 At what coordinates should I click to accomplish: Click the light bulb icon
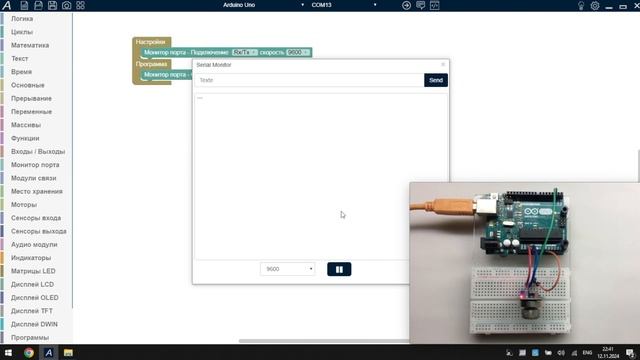tap(581, 6)
